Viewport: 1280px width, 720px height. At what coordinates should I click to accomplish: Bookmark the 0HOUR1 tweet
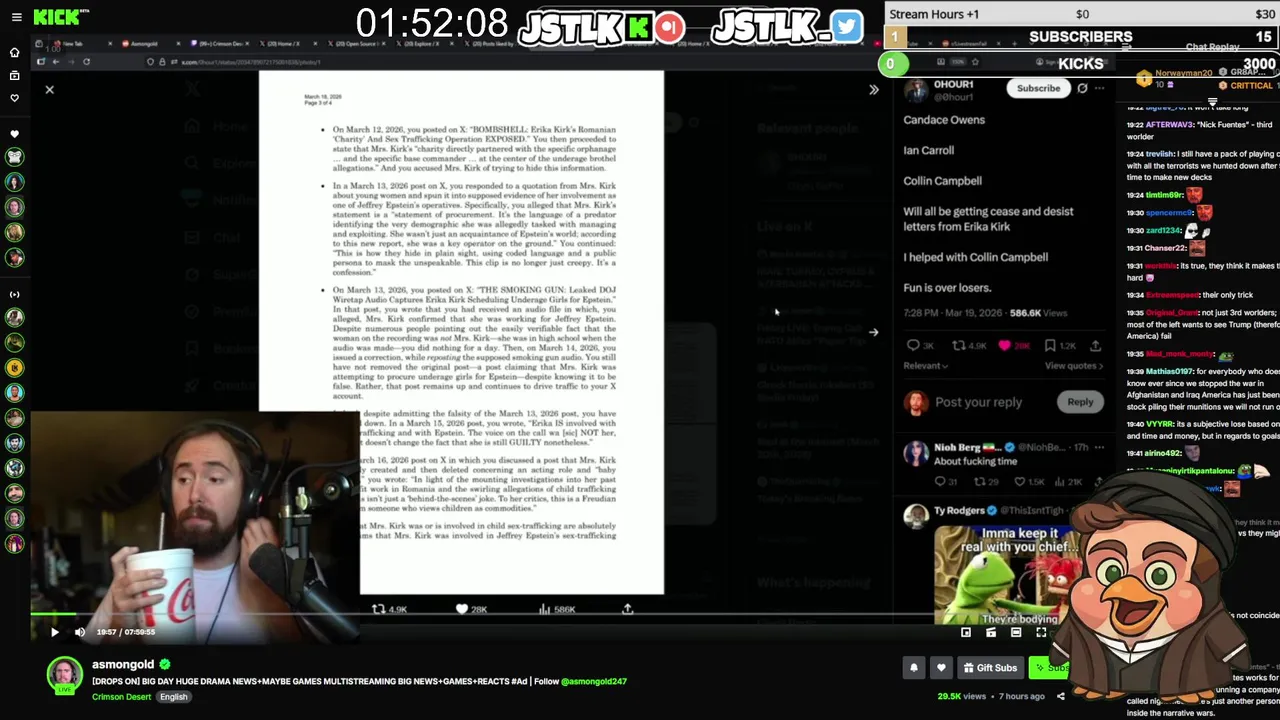1050,346
